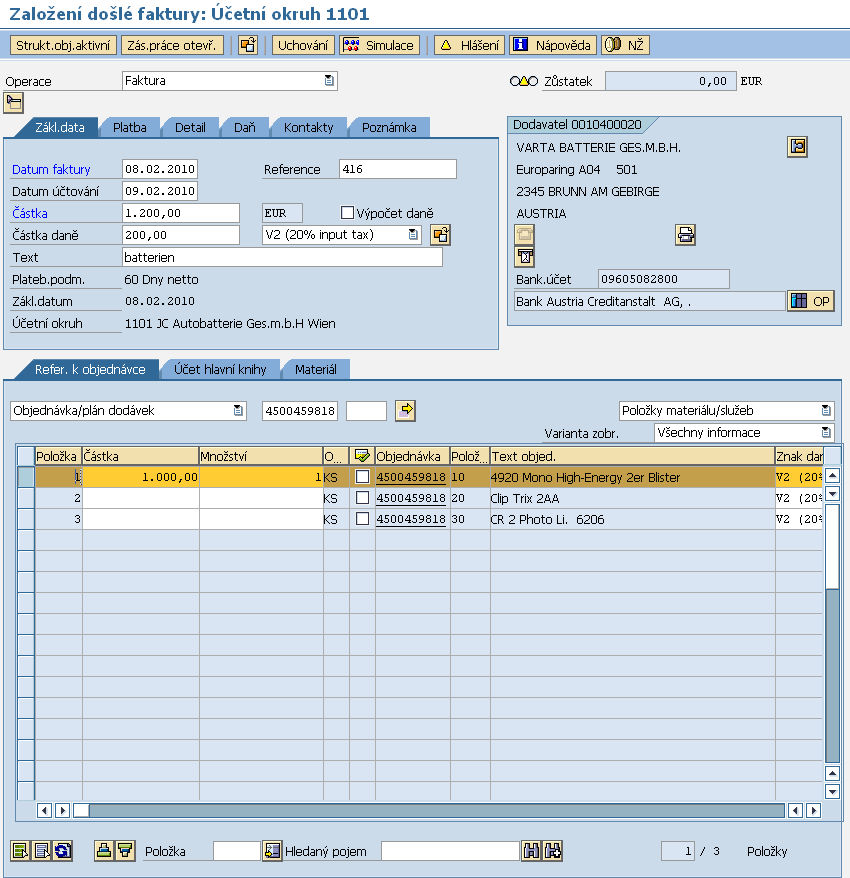Click the refresh icon in the bottom toolbar
The image size is (850, 878).
click(x=63, y=851)
